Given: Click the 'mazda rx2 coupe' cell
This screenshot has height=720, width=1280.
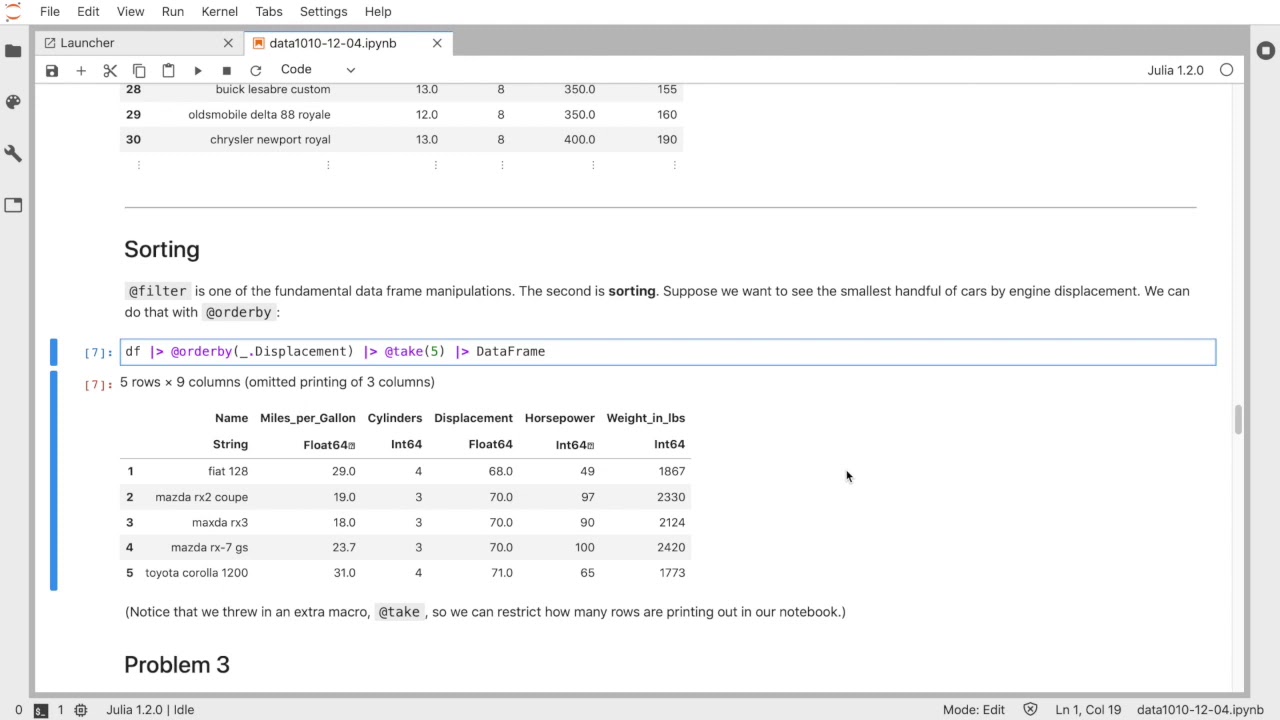Looking at the screenshot, I should [x=201, y=497].
